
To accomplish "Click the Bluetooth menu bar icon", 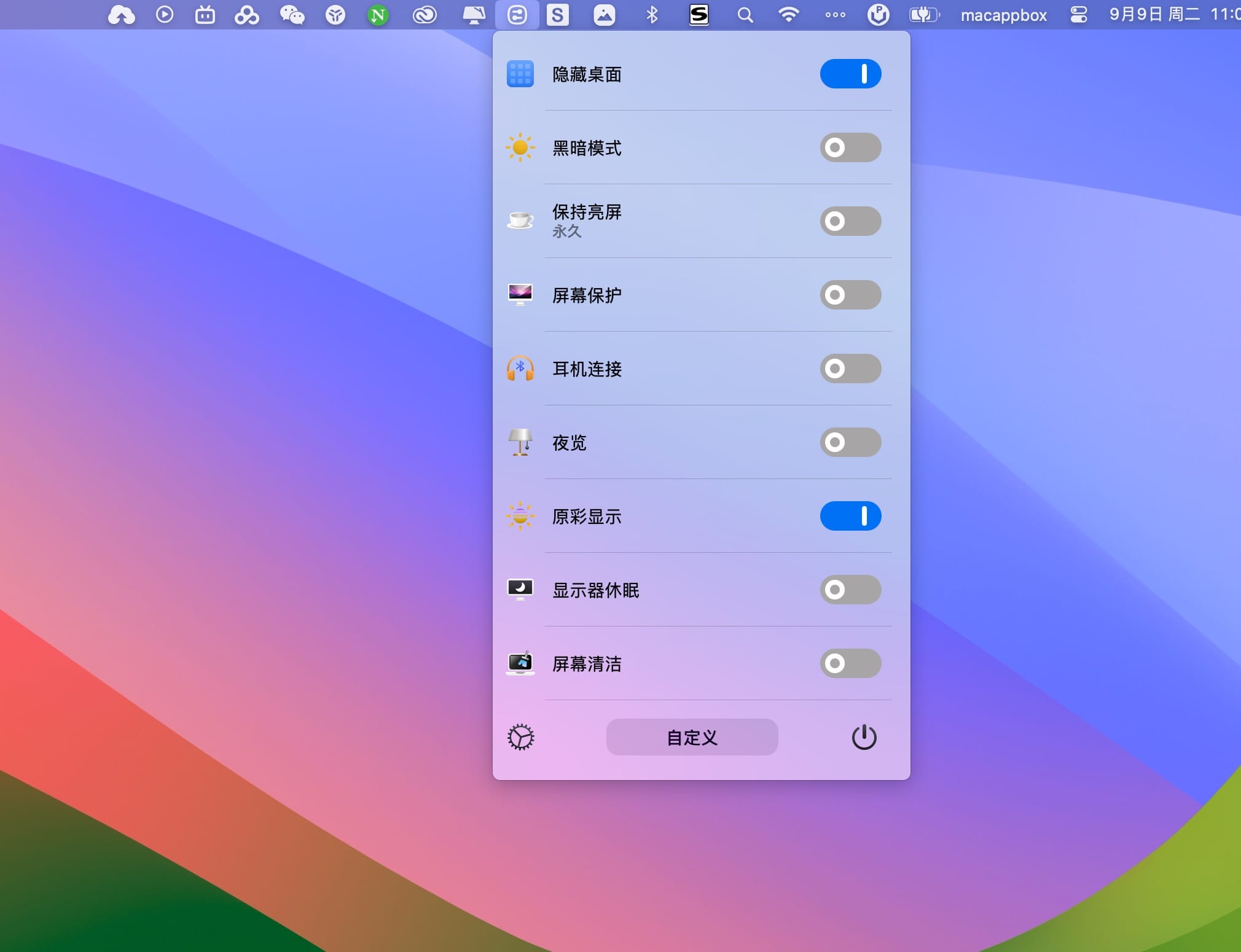I will (652, 15).
